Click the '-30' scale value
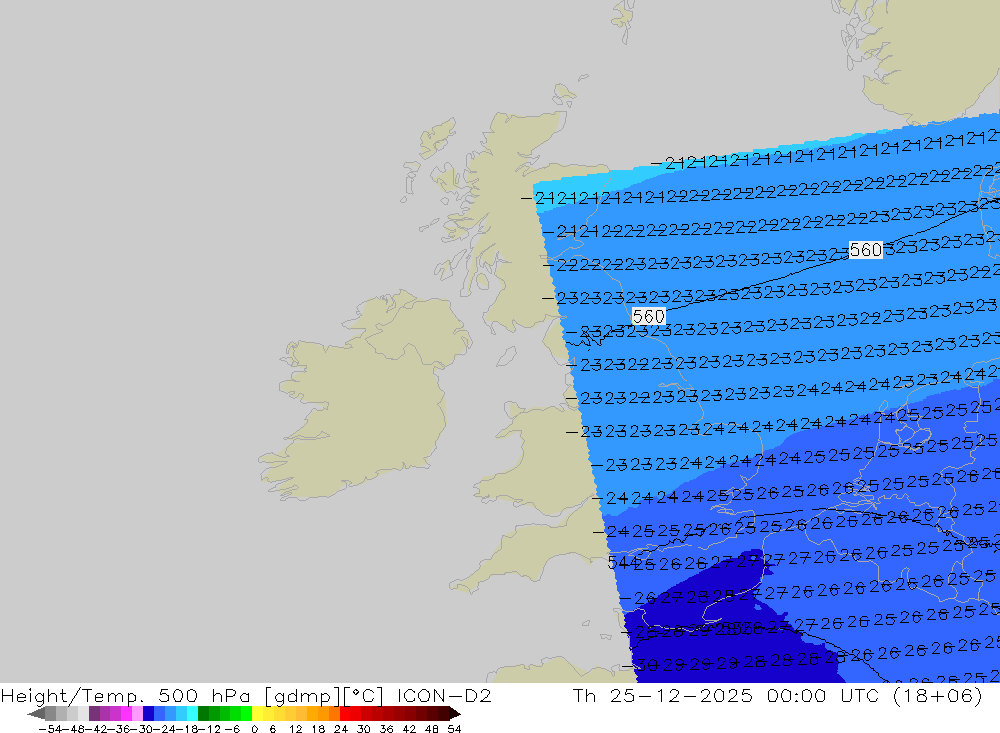The height and width of the screenshot is (733, 1000). click(x=141, y=729)
